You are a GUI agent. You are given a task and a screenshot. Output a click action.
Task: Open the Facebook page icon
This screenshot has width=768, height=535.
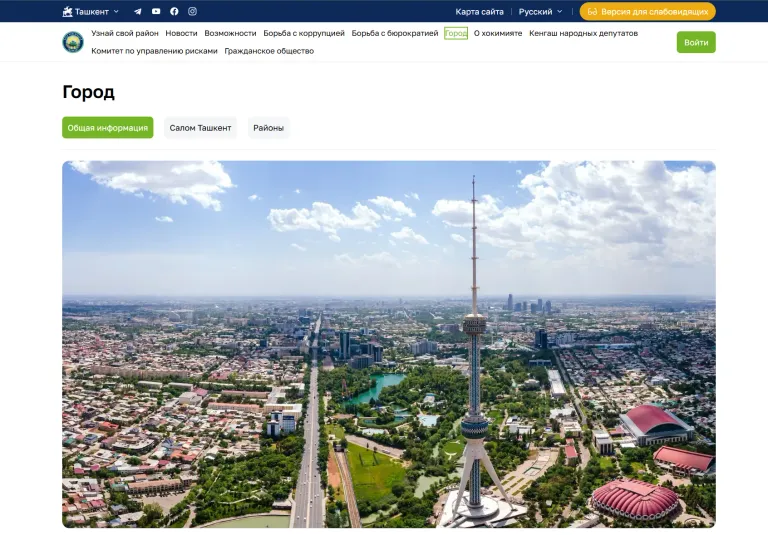[x=174, y=11]
